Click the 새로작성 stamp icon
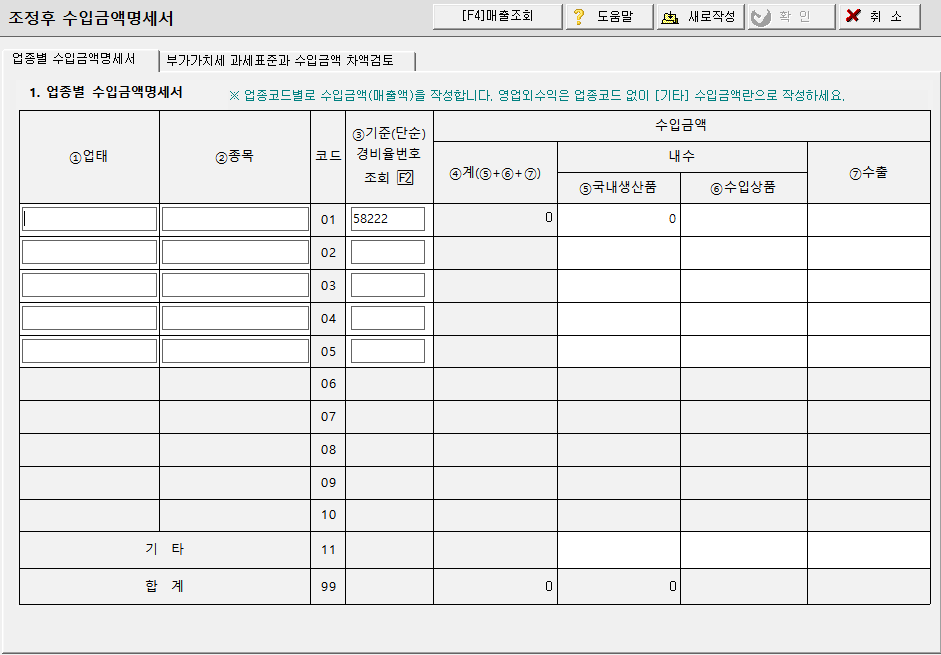This screenshot has width=941, height=655. click(670, 17)
